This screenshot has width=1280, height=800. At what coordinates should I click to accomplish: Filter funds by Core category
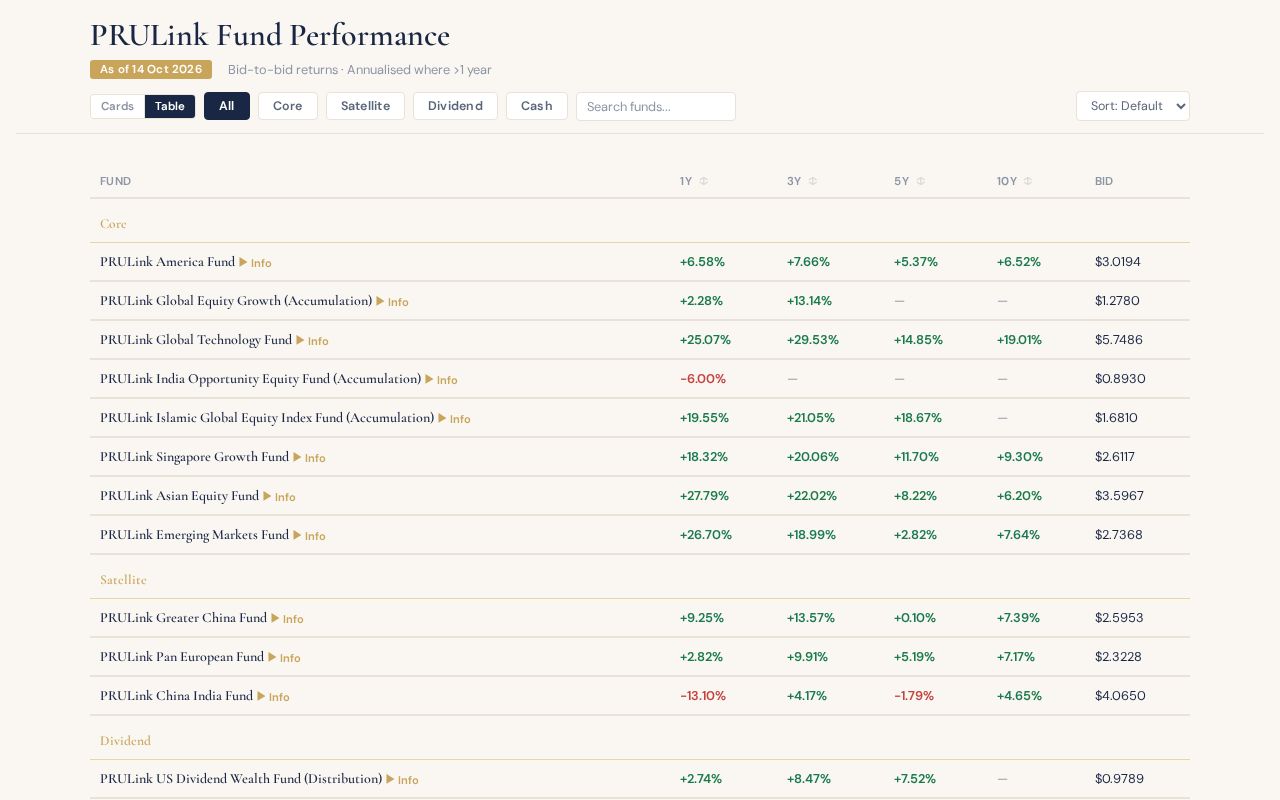(x=288, y=106)
